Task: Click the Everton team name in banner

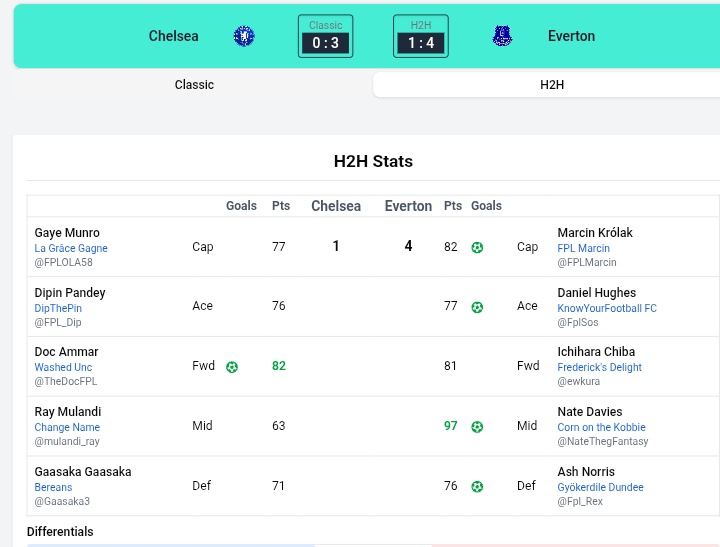Action: pos(571,36)
